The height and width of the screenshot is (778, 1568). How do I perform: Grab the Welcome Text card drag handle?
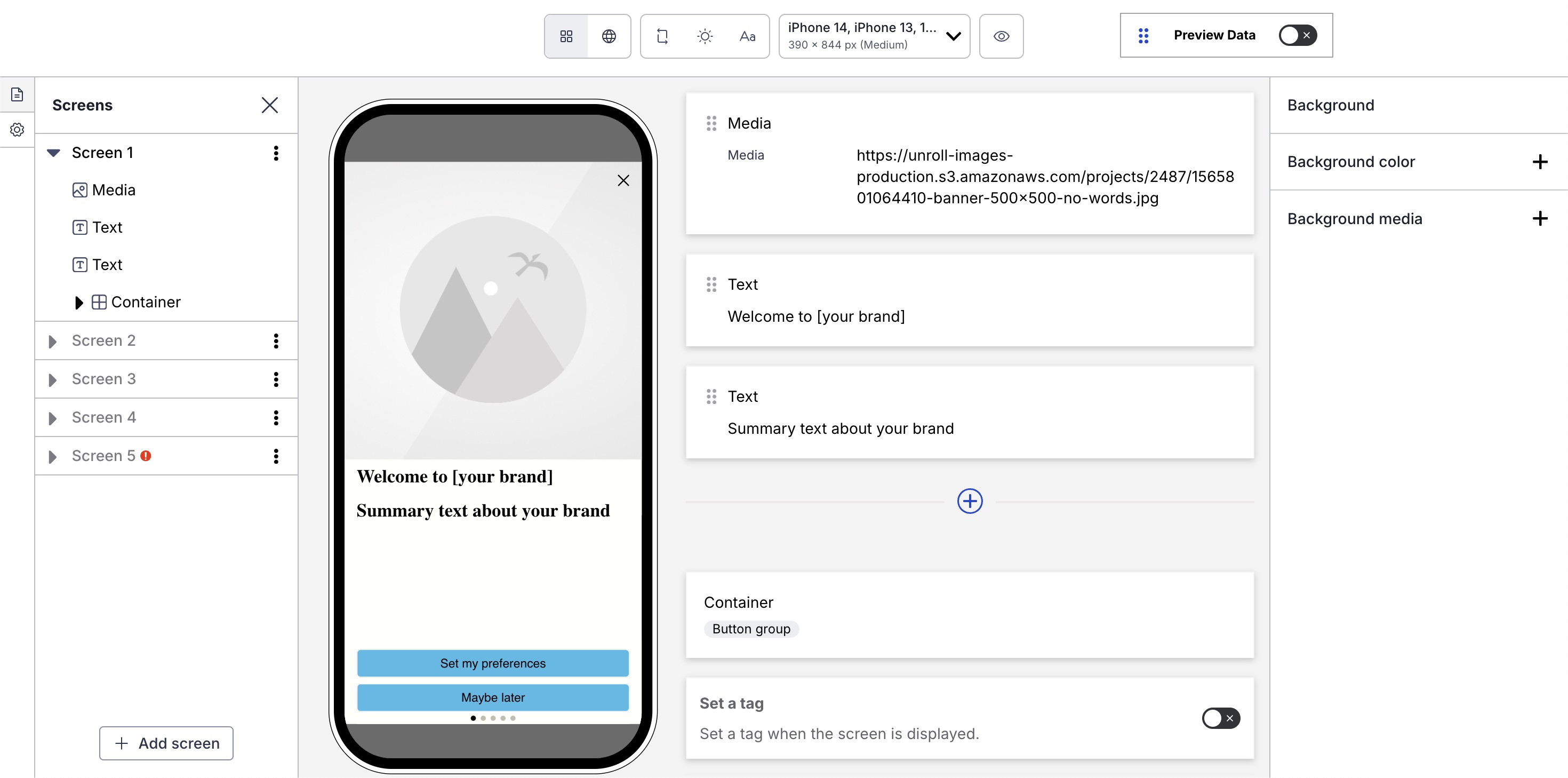tap(711, 284)
